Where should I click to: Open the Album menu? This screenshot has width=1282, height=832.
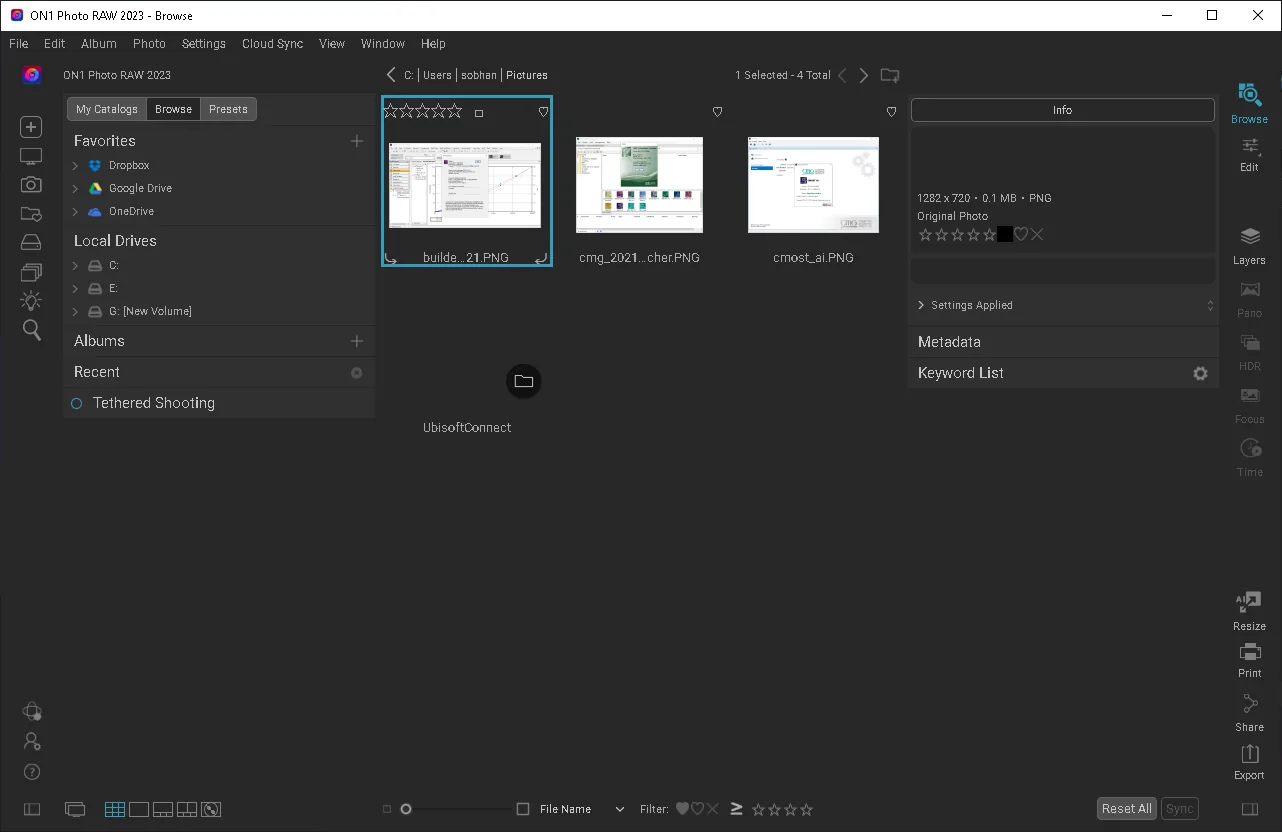pos(99,44)
